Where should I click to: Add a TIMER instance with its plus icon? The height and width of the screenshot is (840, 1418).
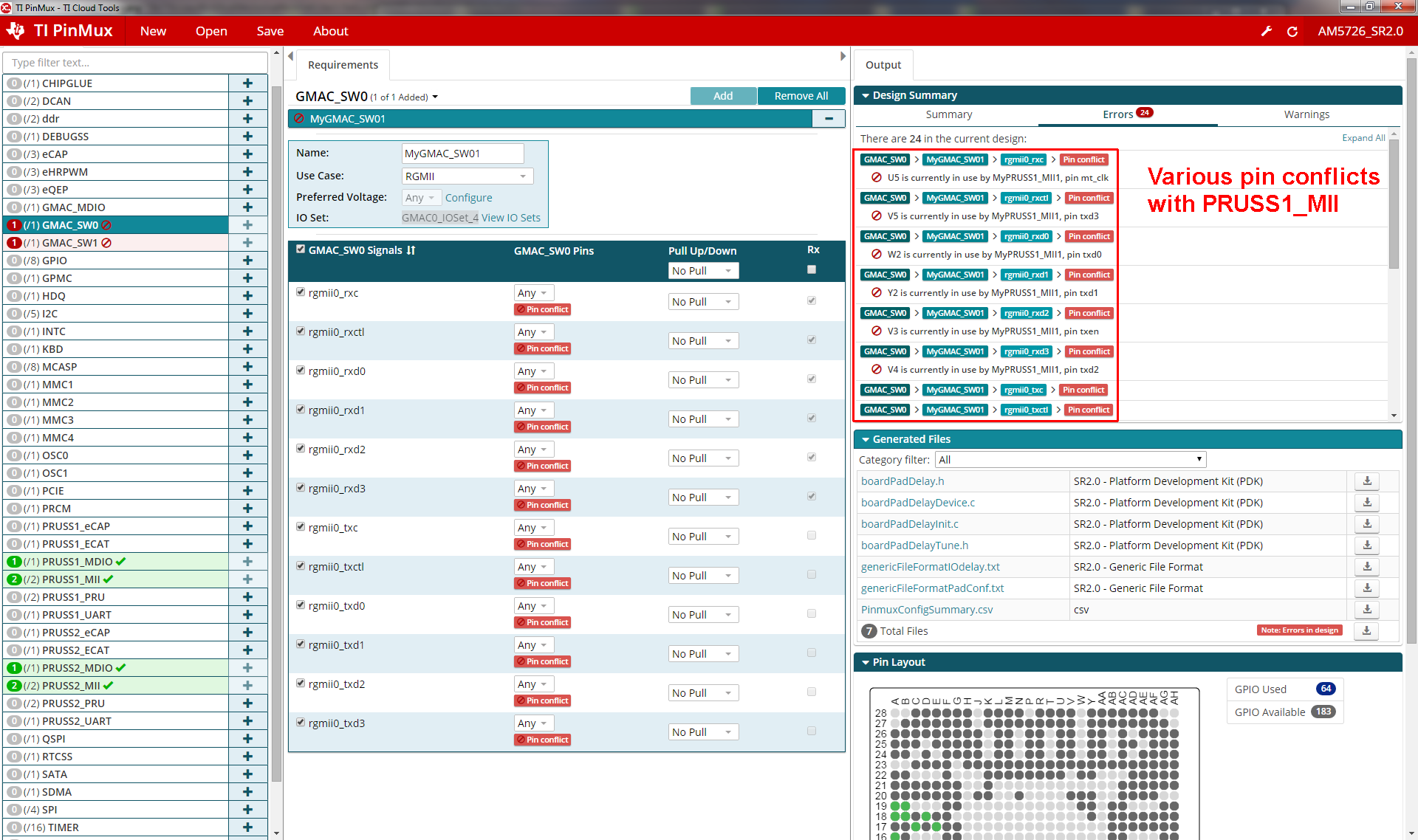pyautogui.click(x=247, y=827)
